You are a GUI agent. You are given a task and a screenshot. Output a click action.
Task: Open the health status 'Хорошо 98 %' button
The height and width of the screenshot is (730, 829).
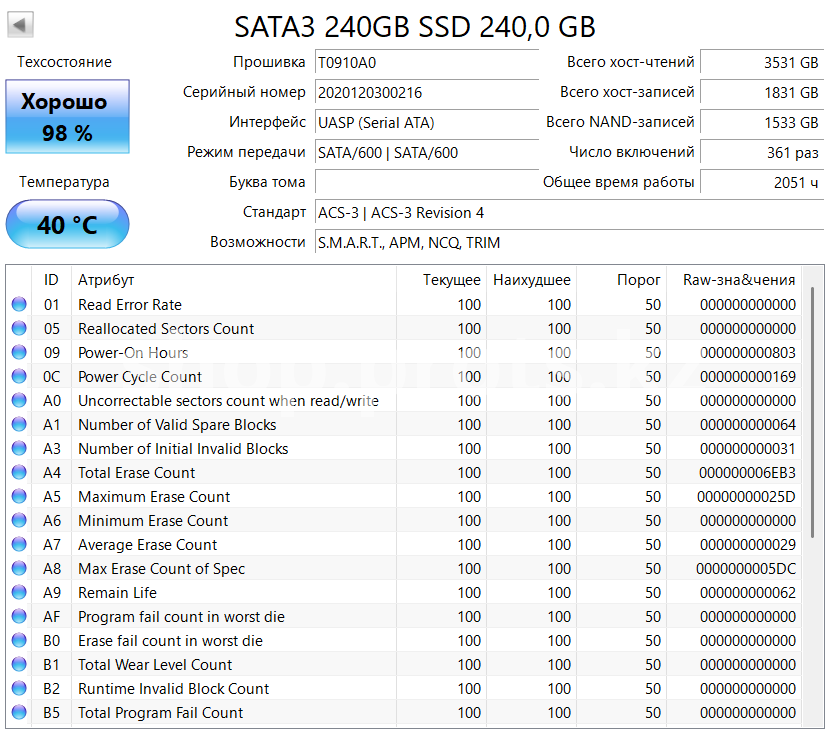(x=67, y=118)
